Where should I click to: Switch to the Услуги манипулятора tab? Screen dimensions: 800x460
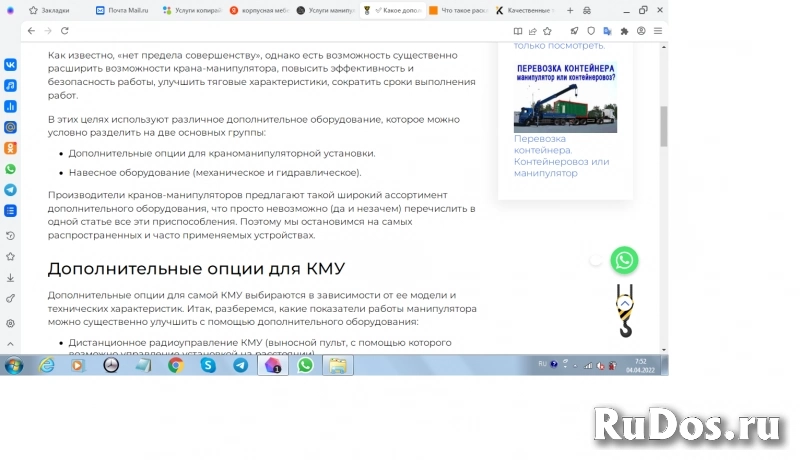pos(326,10)
